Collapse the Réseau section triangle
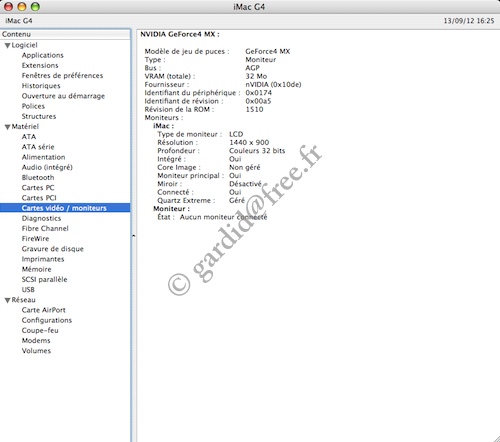 pos(7,300)
